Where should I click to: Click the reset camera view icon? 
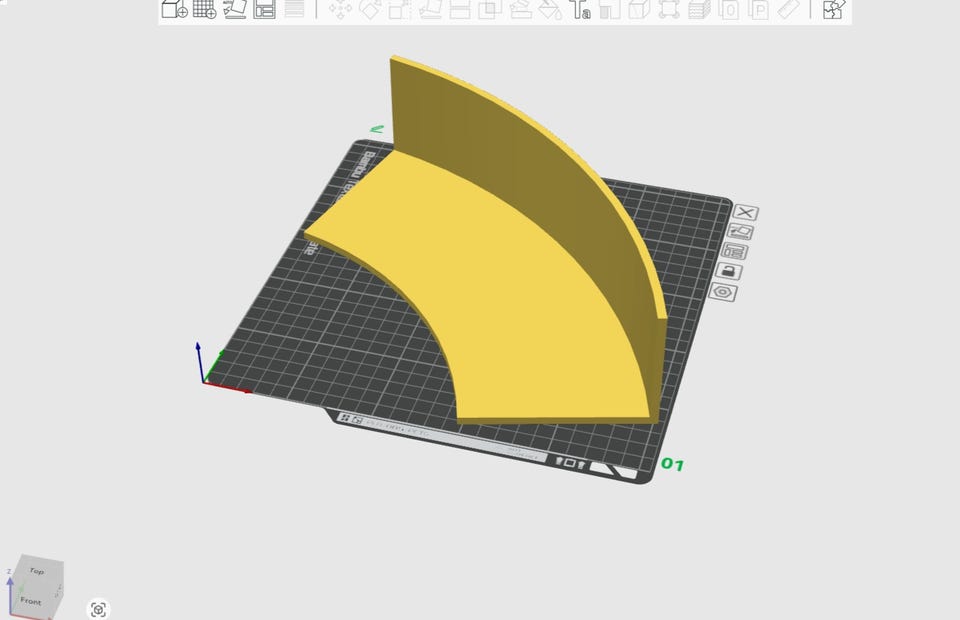click(x=98, y=610)
